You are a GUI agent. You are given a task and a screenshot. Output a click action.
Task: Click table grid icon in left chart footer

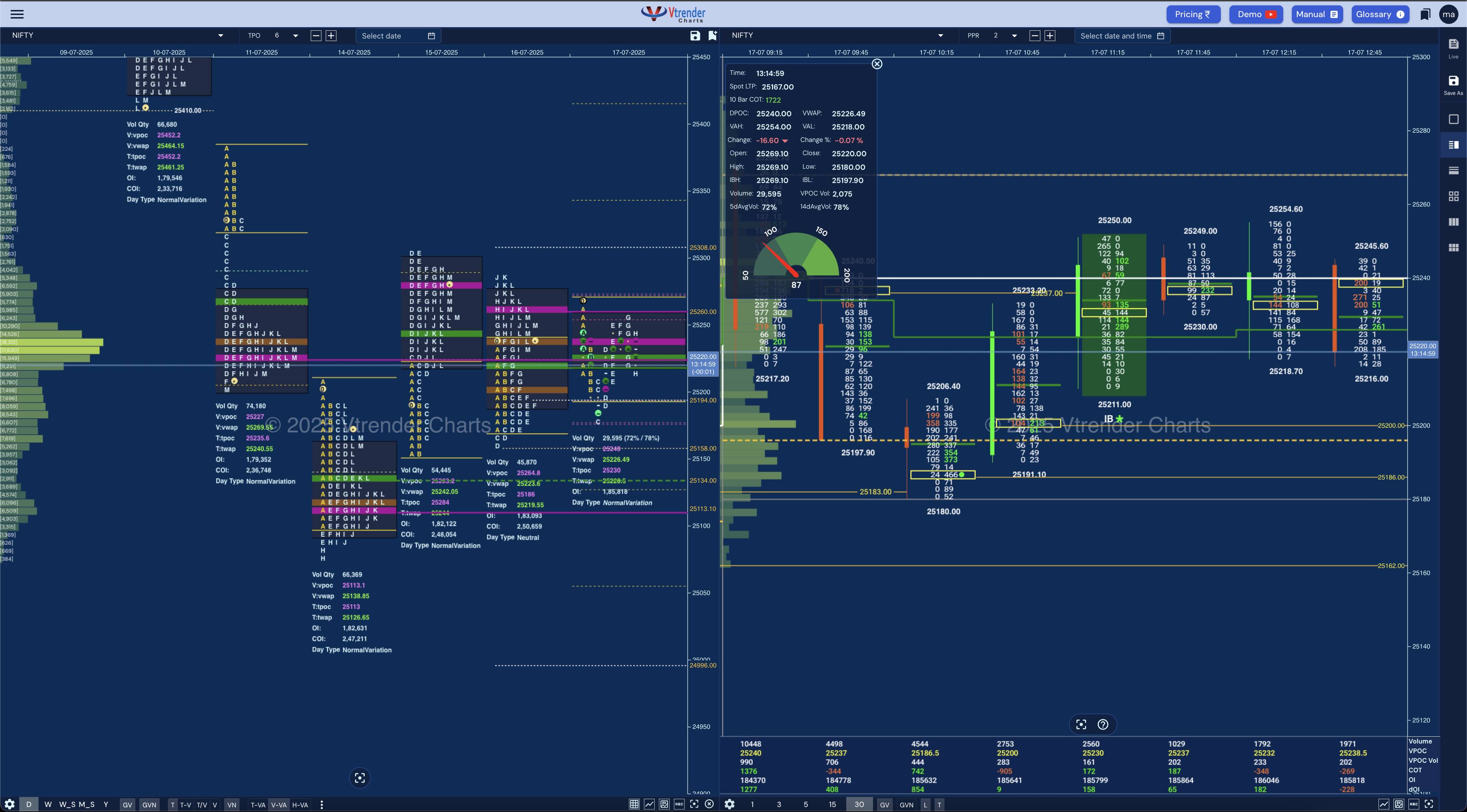[634, 804]
